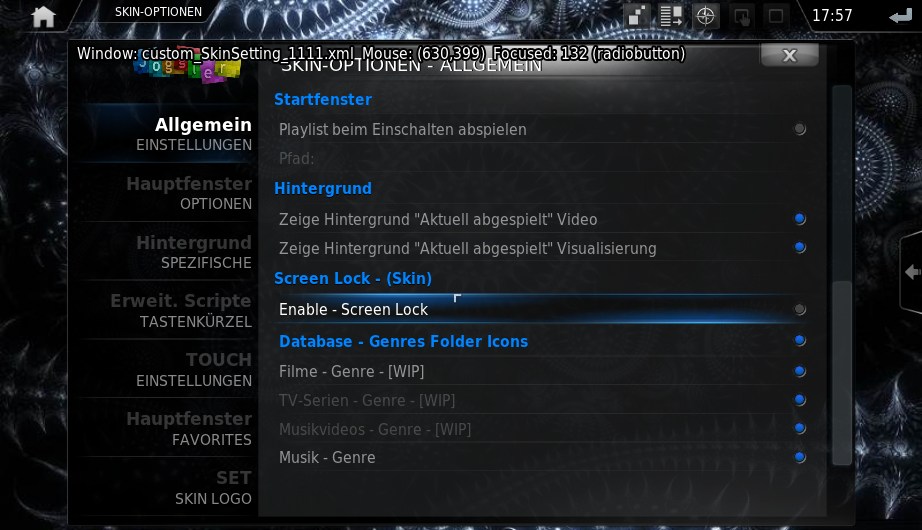922x530 pixels.
Task: Click the left arrow on right edge tab
Action: click(912, 272)
